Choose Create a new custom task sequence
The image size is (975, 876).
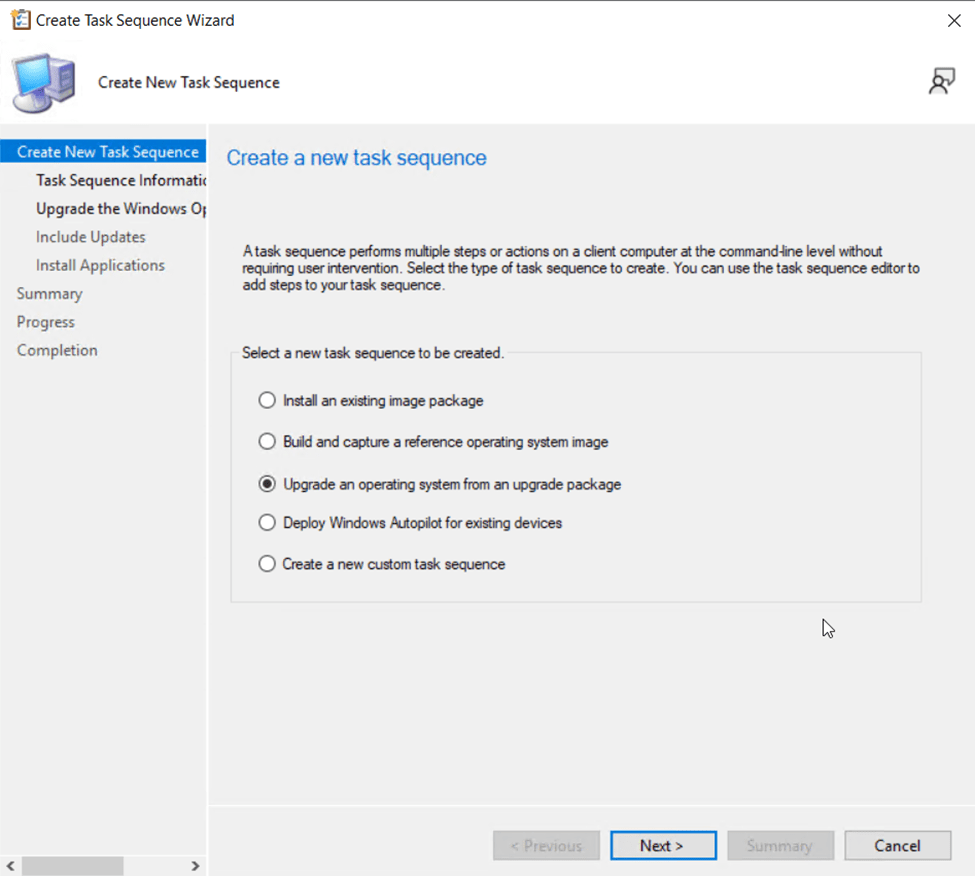pos(267,564)
